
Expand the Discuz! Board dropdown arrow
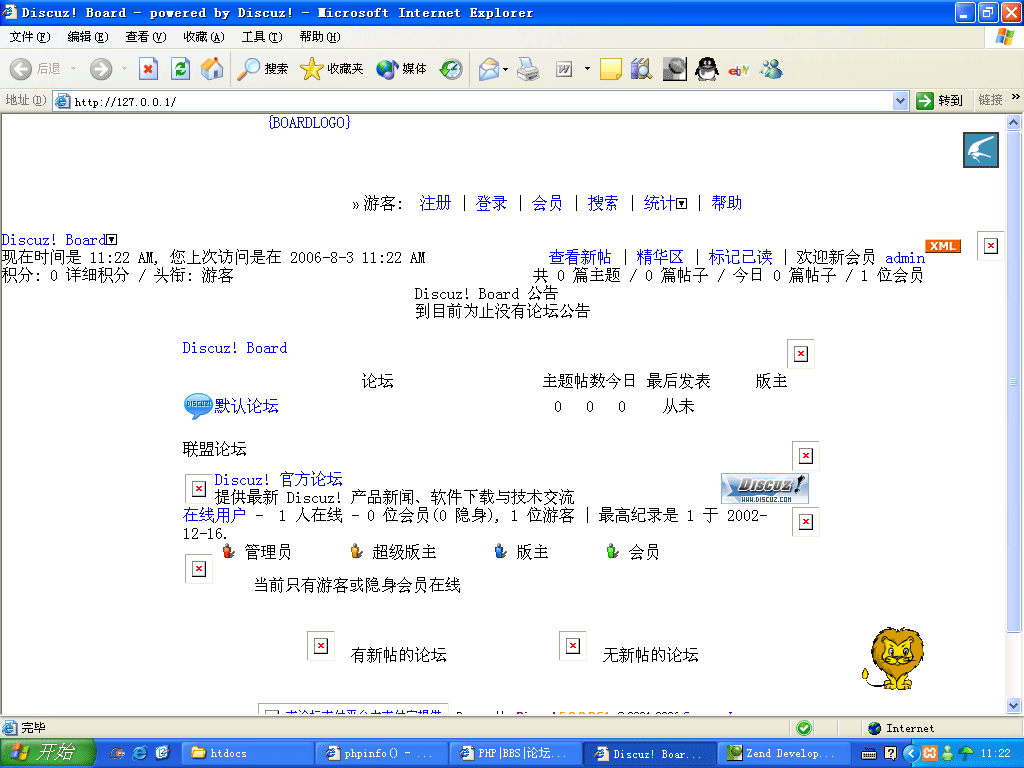point(110,239)
